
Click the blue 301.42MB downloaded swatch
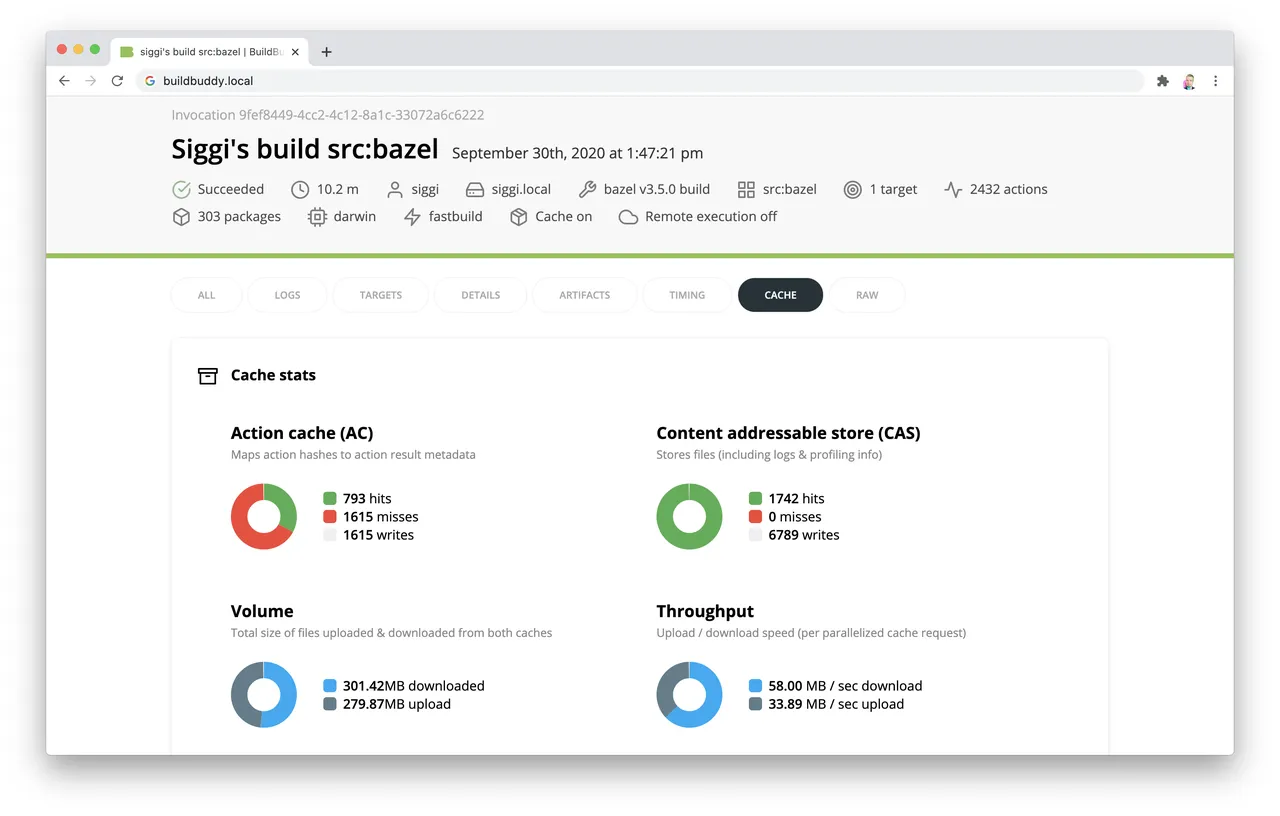330,686
